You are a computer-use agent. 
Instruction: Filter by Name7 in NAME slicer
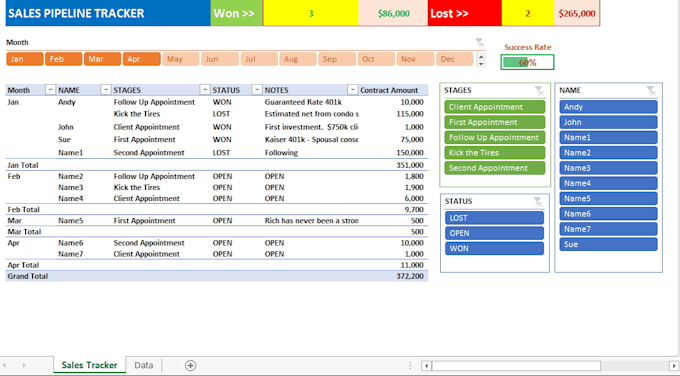coord(608,229)
